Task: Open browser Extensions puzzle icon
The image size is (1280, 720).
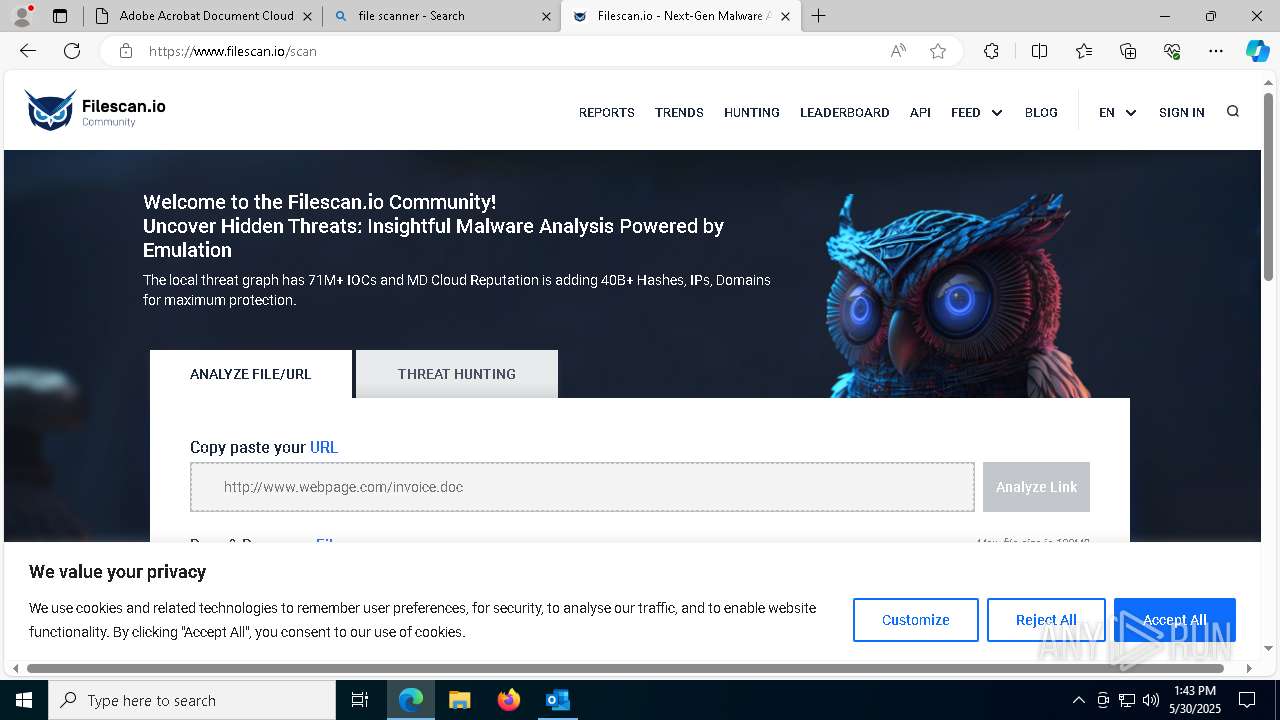Action: click(x=991, y=51)
